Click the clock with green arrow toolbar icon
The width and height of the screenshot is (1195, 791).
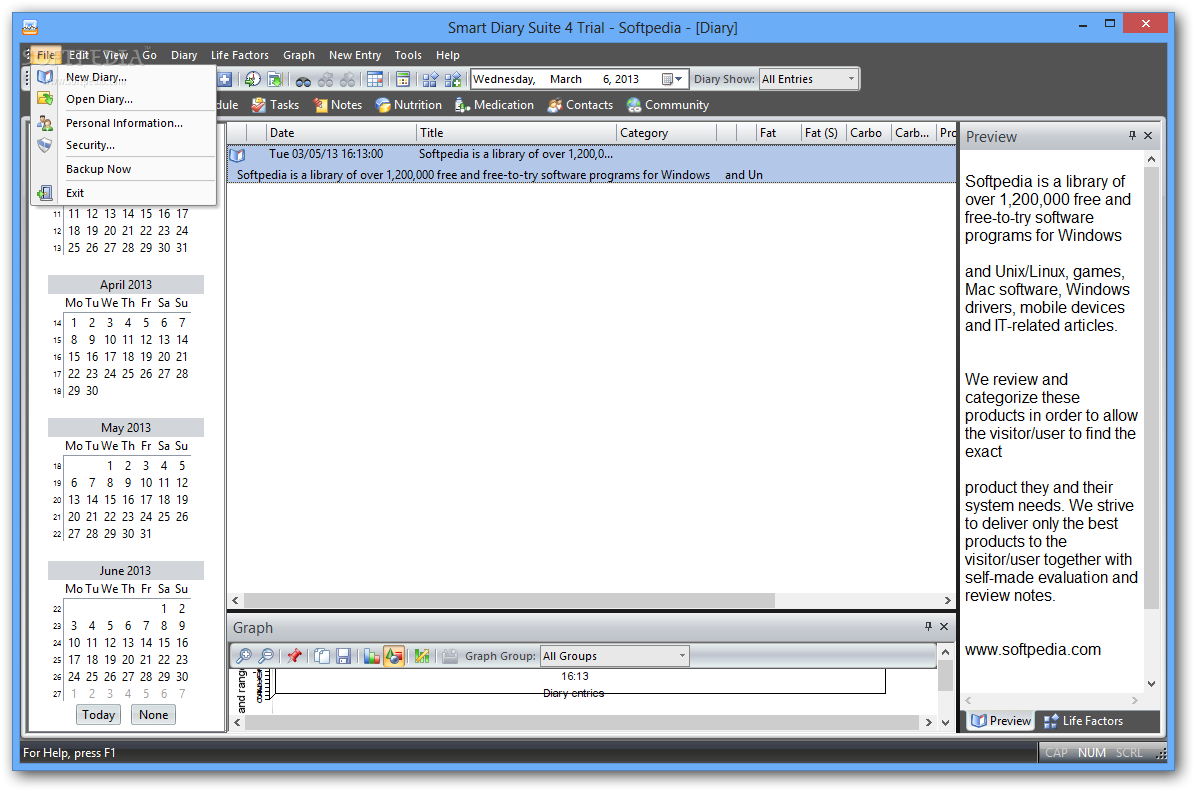[x=252, y=79]
